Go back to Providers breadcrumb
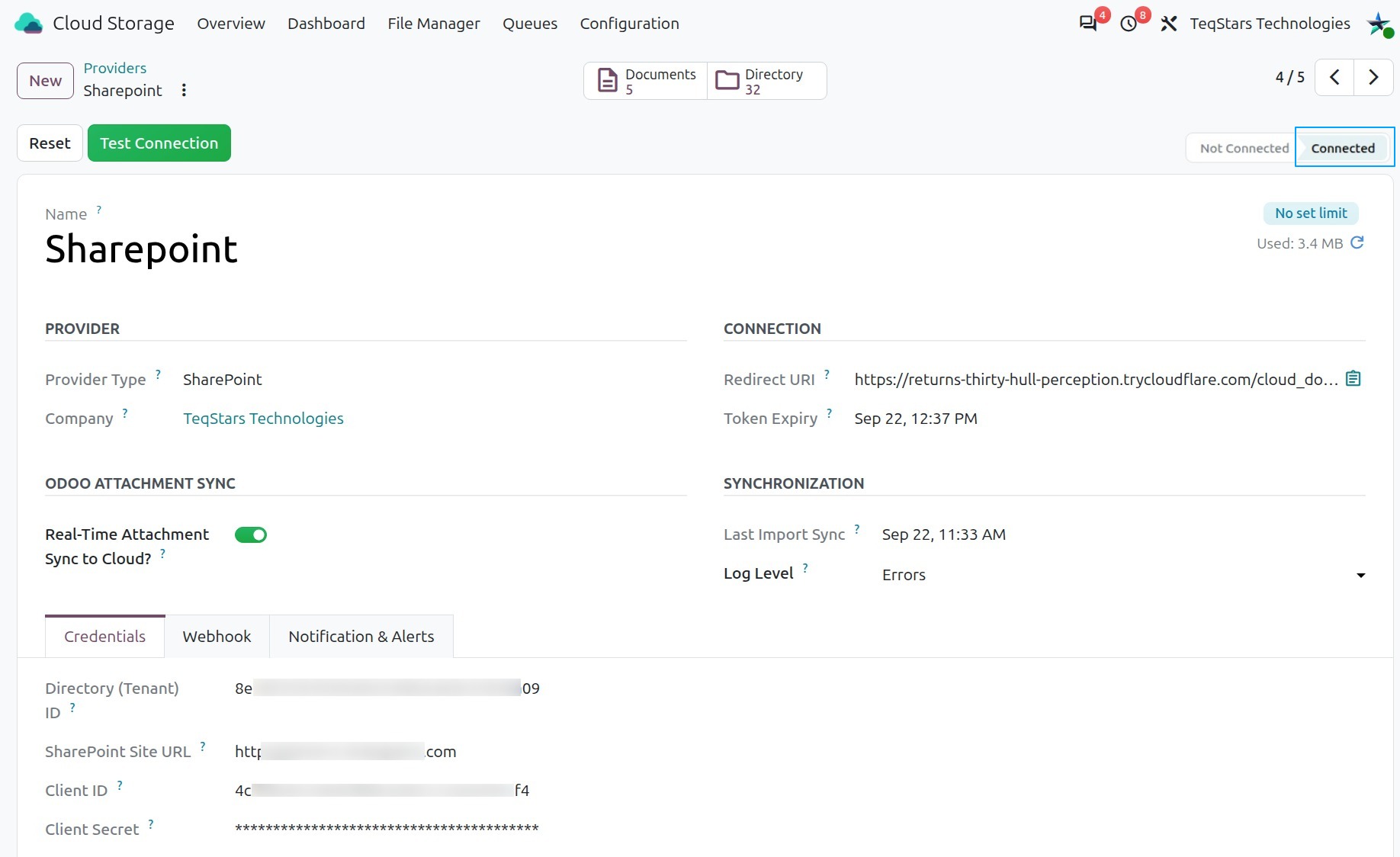 click(x=115, y=68)
